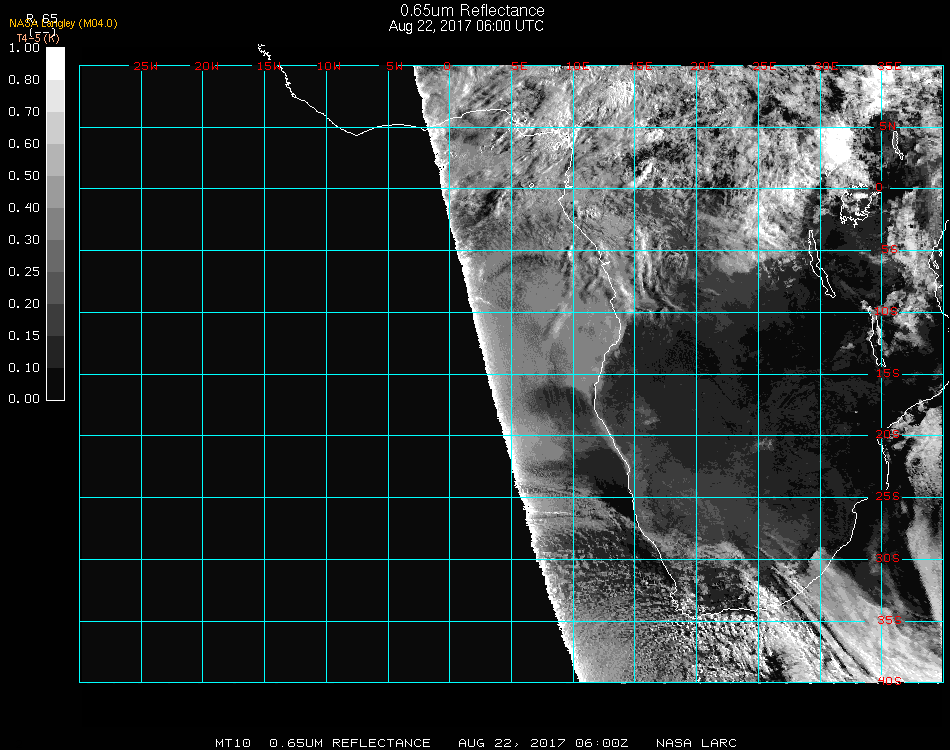950x750 pixels.
Task: Click the 35E longitude label
Action: 889,66
